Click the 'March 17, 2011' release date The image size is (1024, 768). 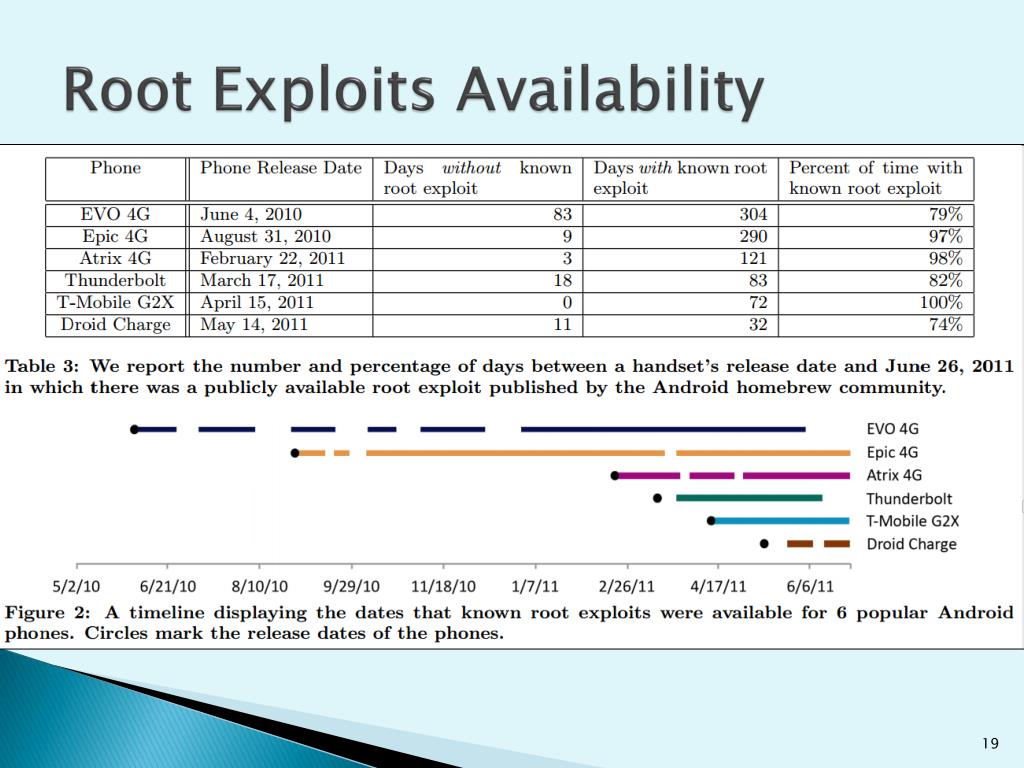262,281
